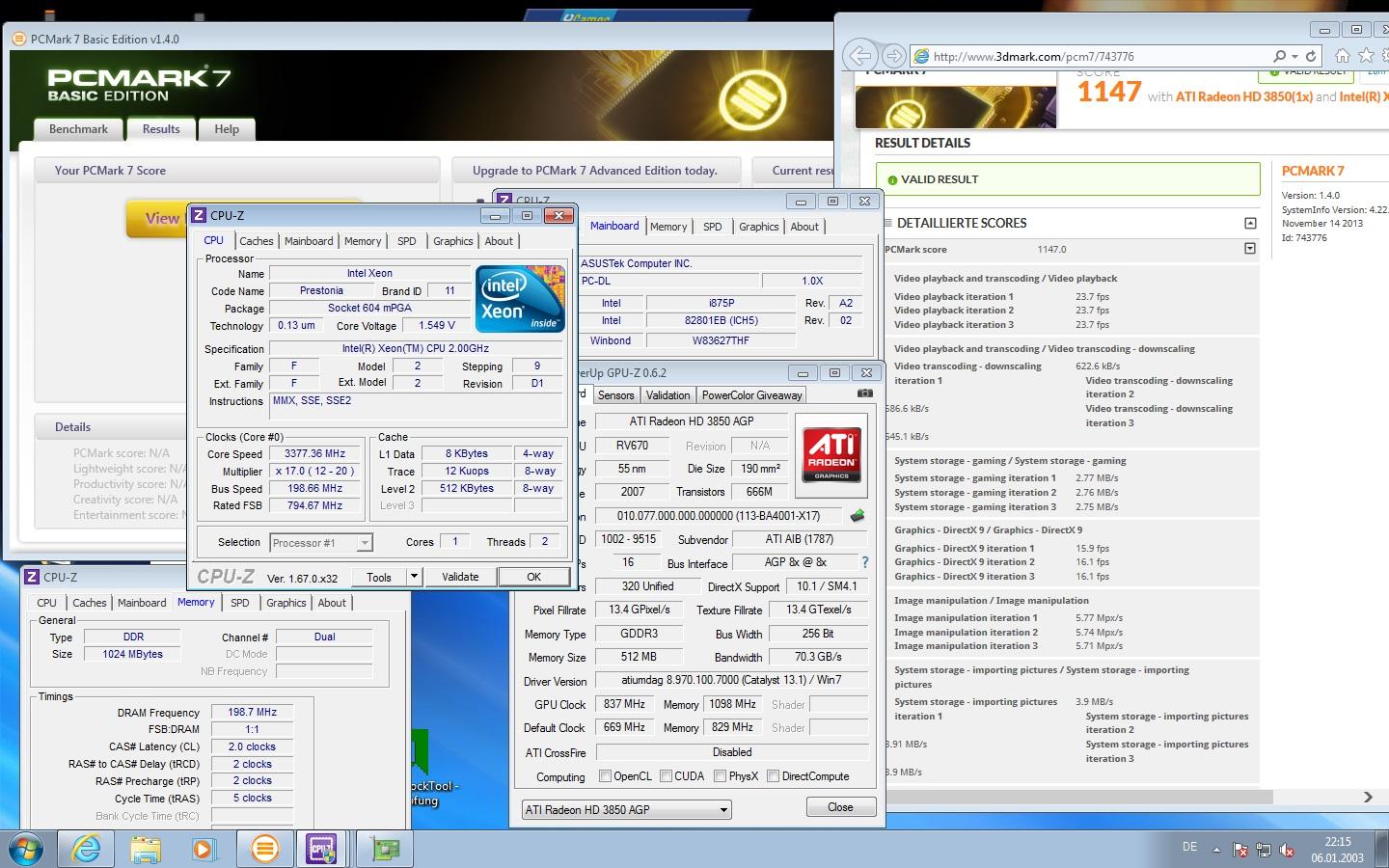Switch to GPU-Z taskbar icon
The image size is (1389, 868).
click(x=386, y=849)
